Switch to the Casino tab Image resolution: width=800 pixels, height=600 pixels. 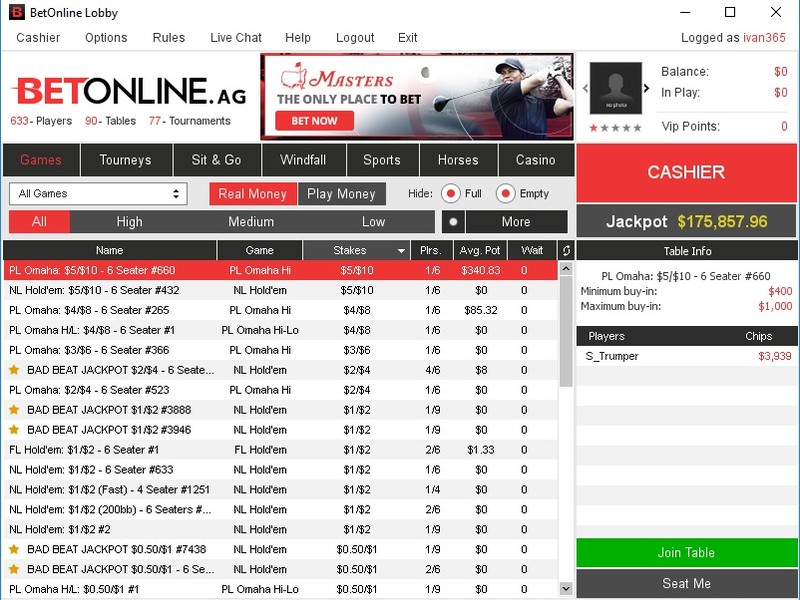tap(536, 160)
